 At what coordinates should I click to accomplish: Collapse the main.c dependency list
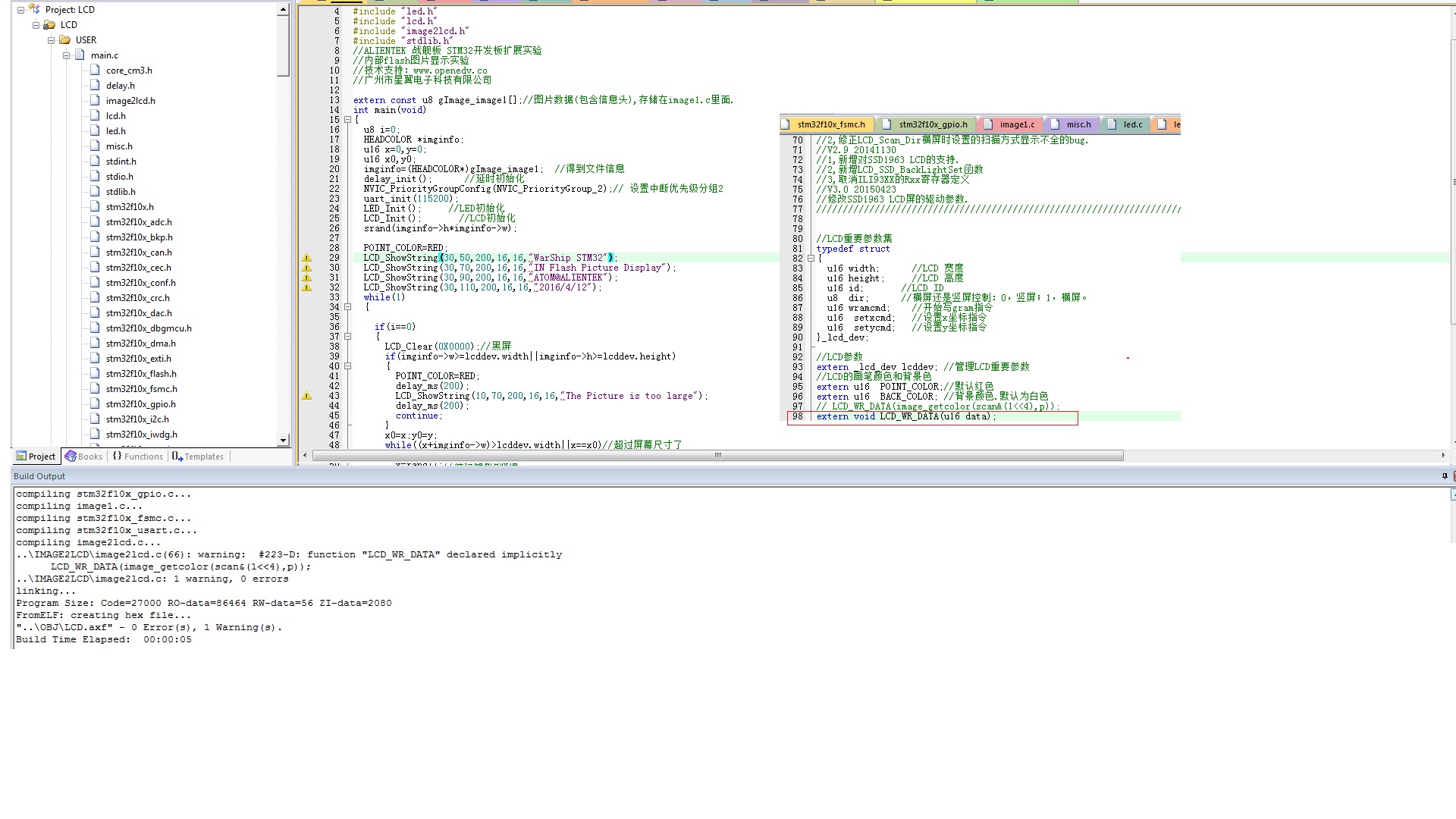(x=66, y=55)
